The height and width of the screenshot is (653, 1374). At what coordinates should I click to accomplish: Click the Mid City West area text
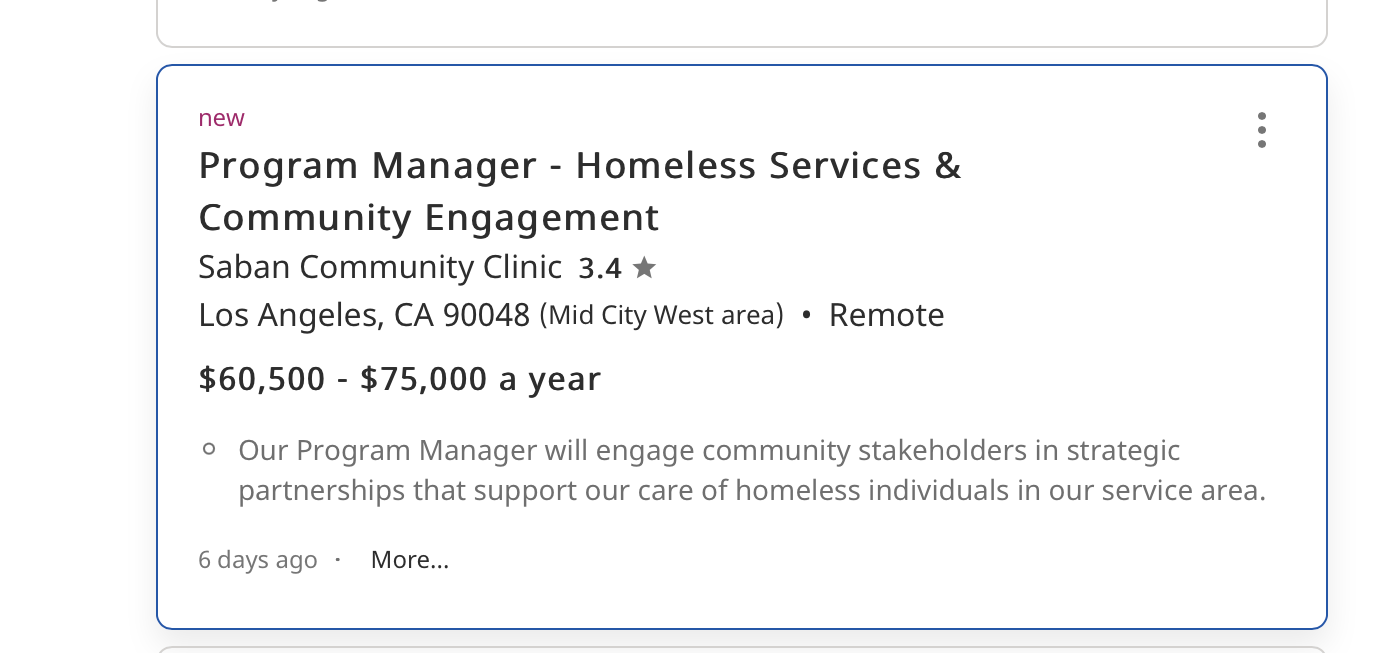pyautogui.click(x=661, y=315)
